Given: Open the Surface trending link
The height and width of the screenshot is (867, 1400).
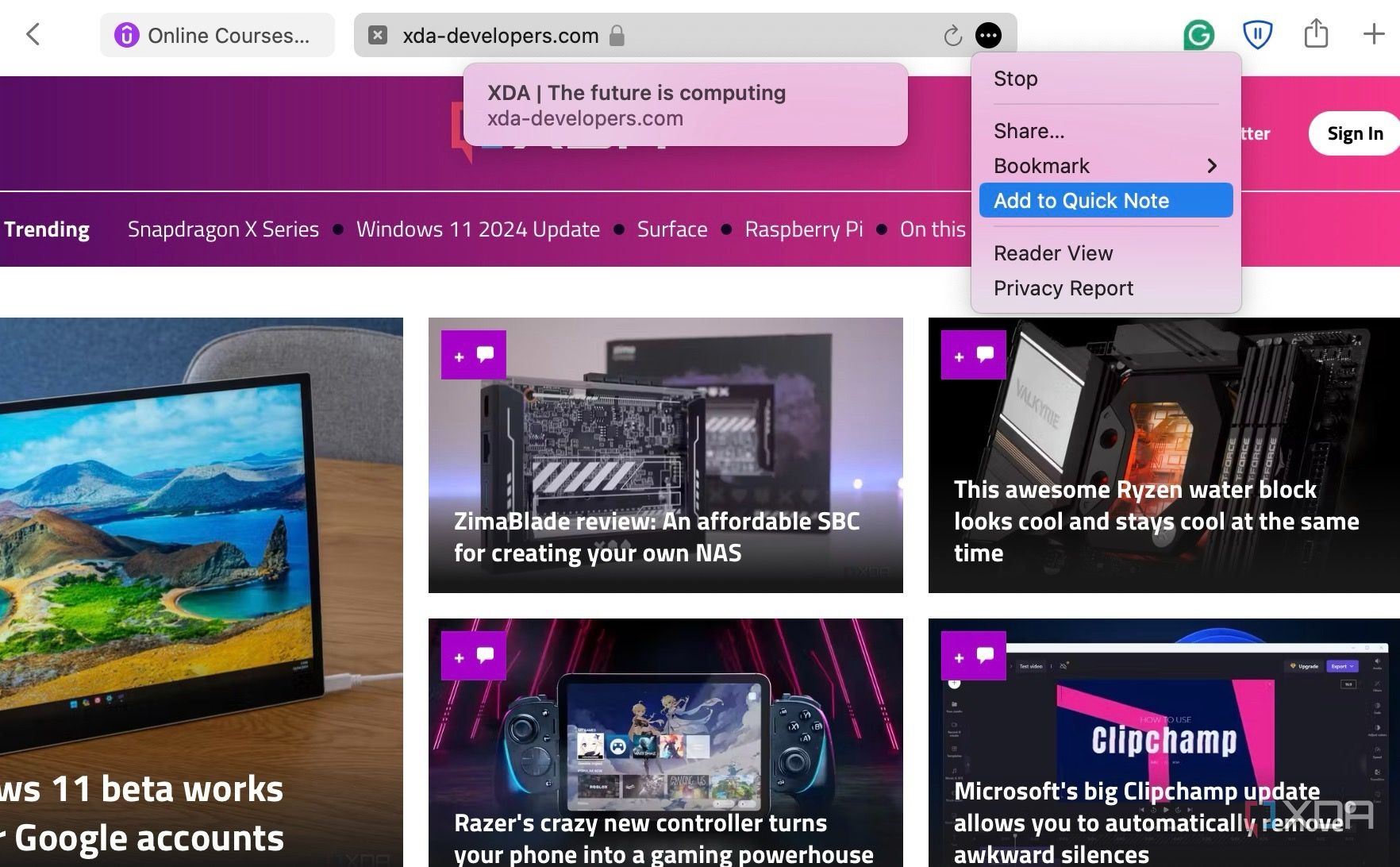Looking at the screenshot, I should [x=672, y=229].
